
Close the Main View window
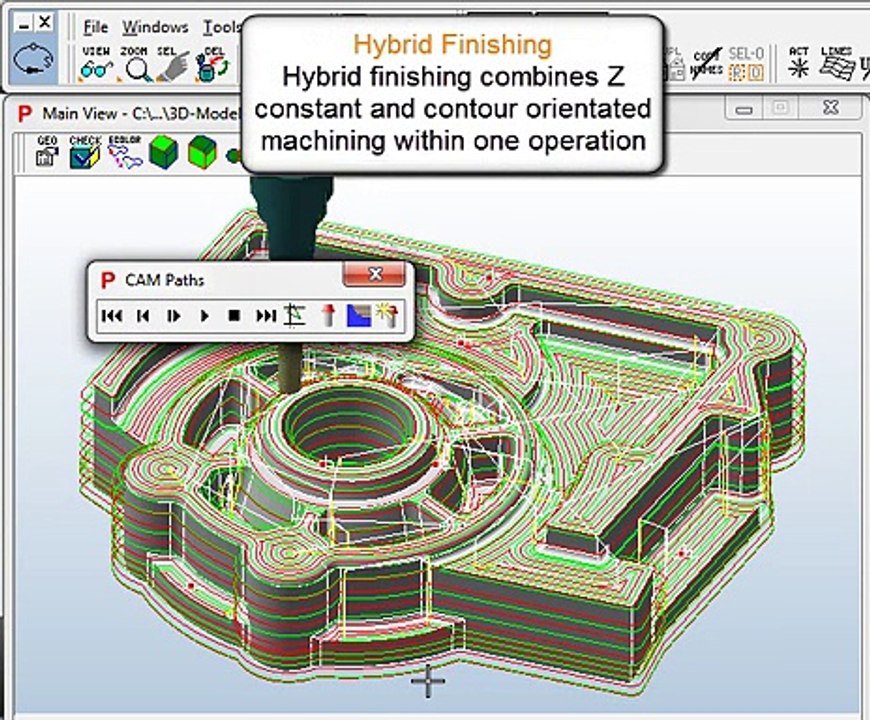831,107
